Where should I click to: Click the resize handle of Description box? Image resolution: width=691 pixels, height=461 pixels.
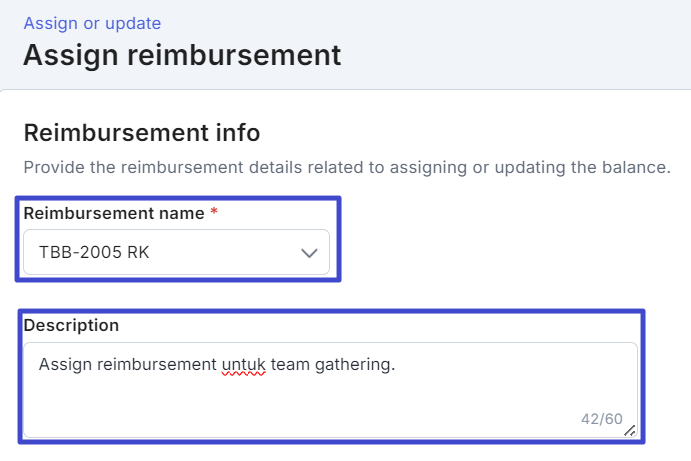[x=630, y=430]
